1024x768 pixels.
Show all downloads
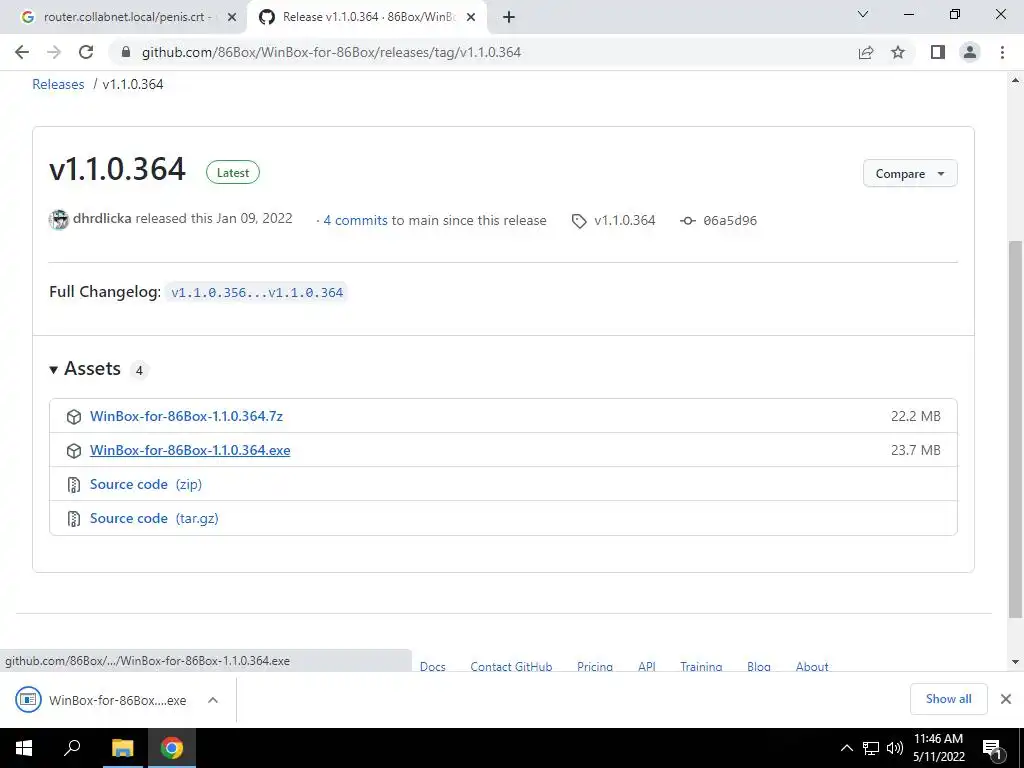coord(948,699)
